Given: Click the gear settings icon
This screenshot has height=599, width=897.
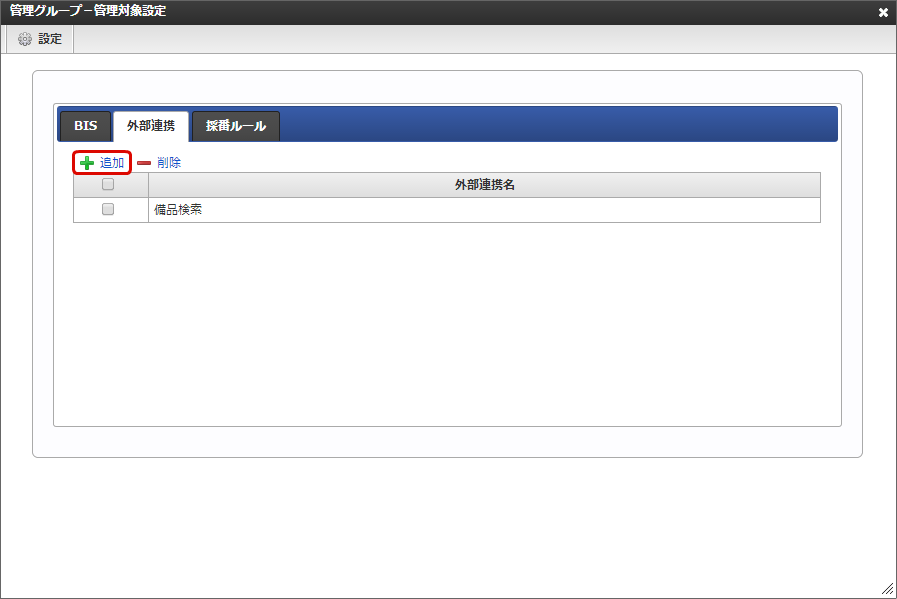Looking at the screenshot, I should click(x=25, y=39).
